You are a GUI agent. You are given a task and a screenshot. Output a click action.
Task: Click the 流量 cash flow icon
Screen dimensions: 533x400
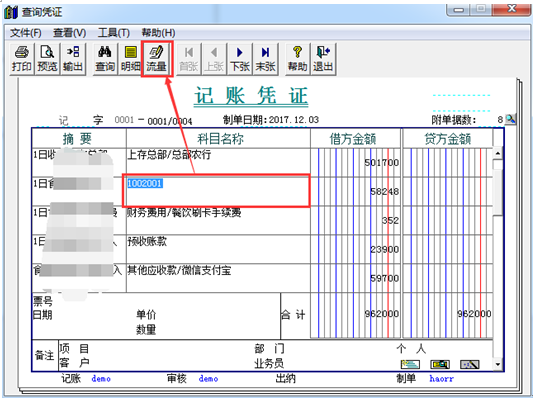[156, 58]
